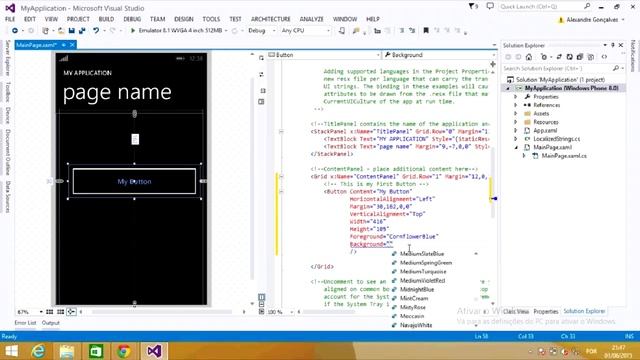Open the designer zoom 67% dropdown
The width and height of the screenshot is (640, 360).
41,312
